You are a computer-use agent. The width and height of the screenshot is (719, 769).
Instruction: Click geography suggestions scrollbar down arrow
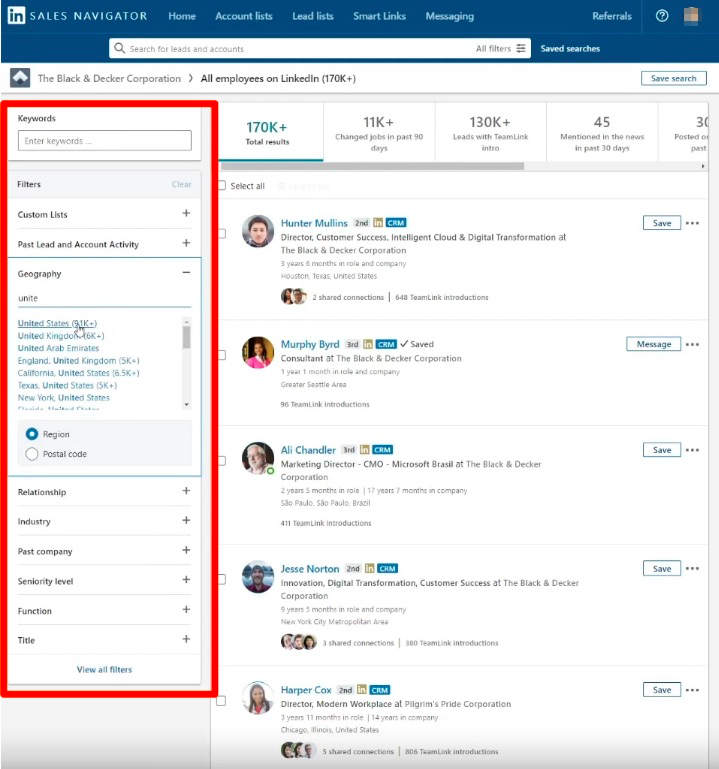[186, 405]
